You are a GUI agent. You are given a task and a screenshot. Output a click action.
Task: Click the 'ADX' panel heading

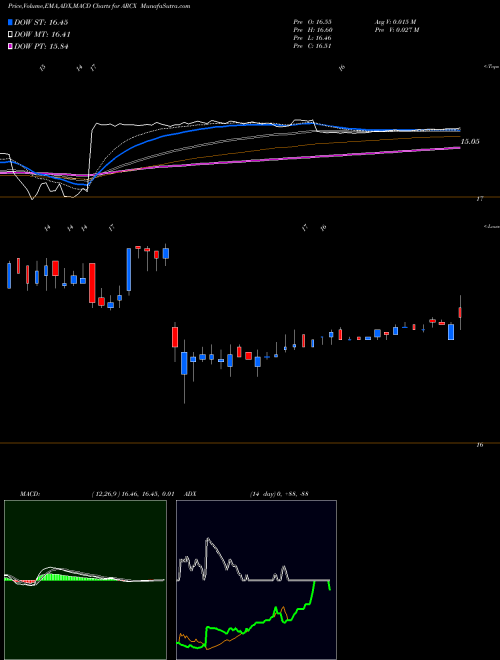191,494
